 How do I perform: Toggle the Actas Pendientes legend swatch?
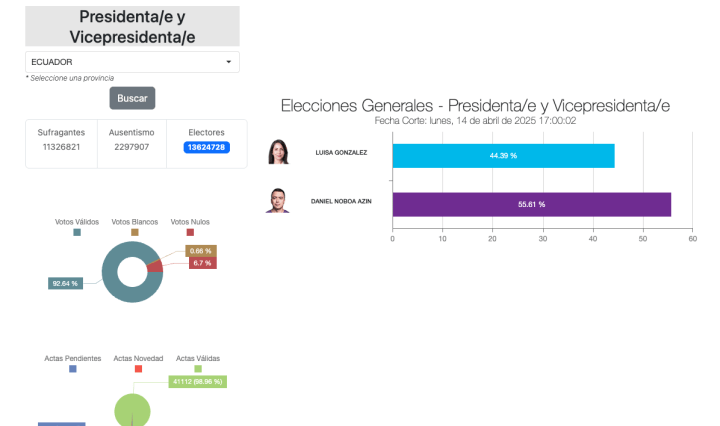point(72,368)
